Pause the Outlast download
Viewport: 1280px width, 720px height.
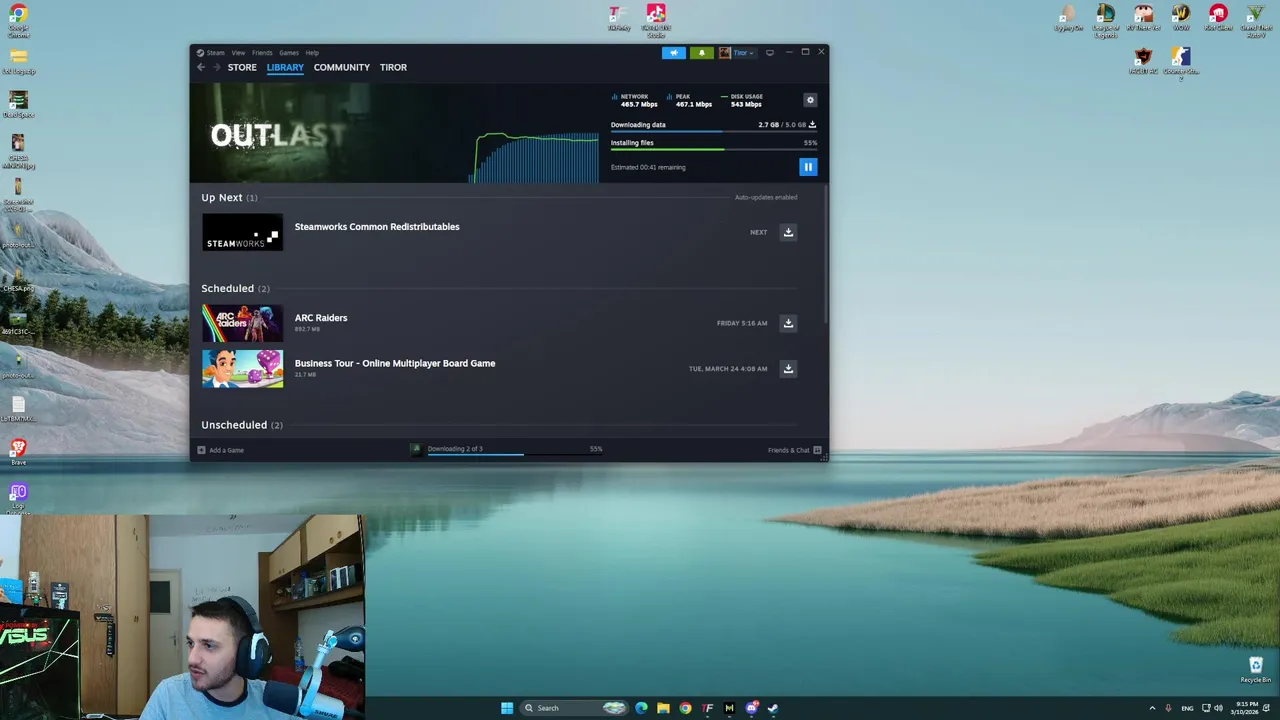[x=808, y=167]
